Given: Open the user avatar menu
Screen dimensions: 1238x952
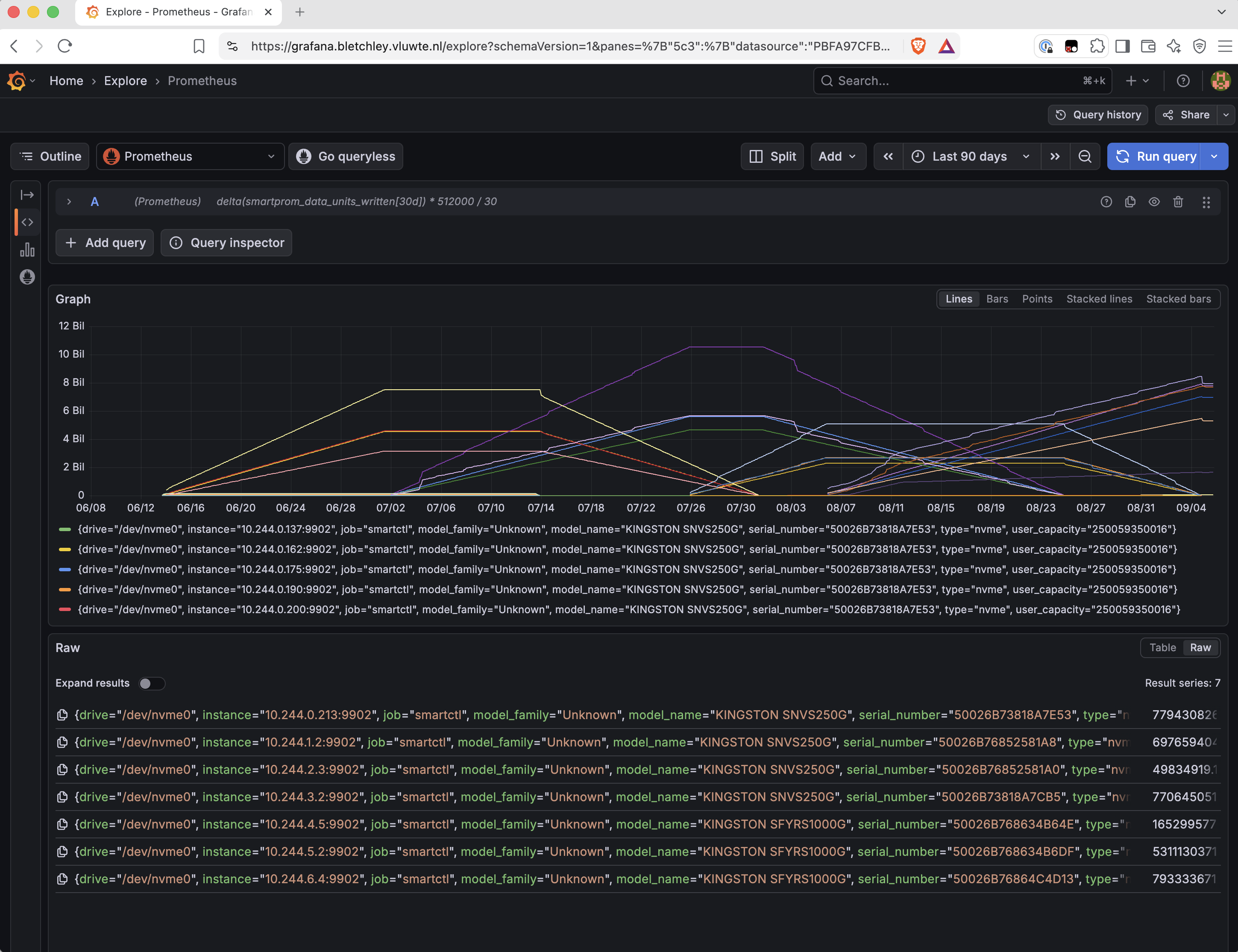Looking at the screenshot, I should point(1220,81).
